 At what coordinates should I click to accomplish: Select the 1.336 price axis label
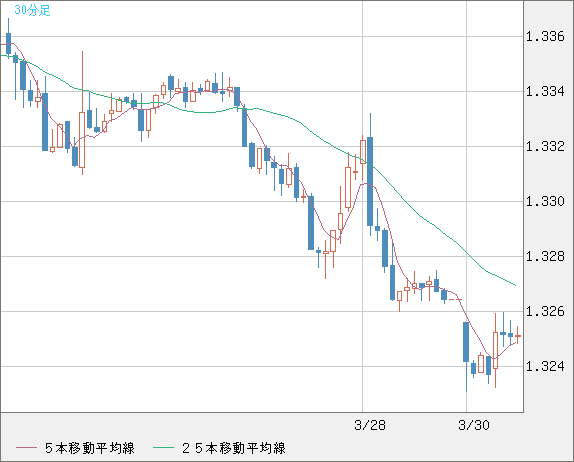545,36
